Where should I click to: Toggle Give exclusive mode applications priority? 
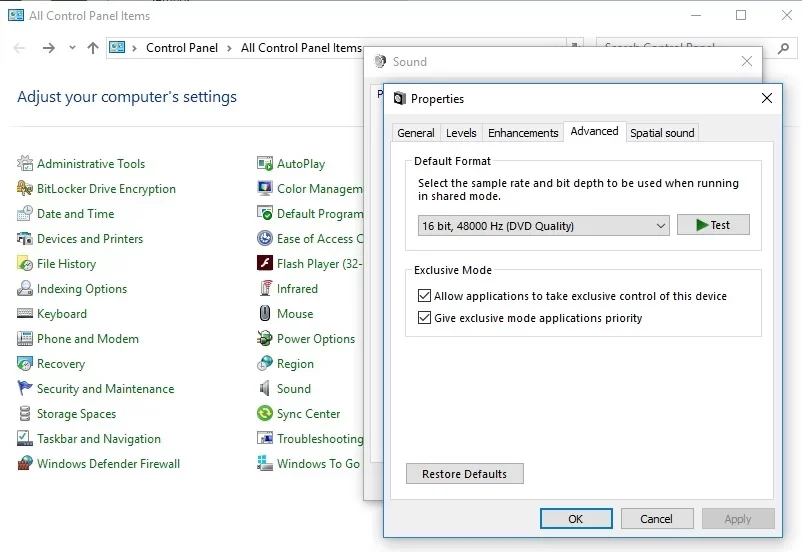click(425, 319)
